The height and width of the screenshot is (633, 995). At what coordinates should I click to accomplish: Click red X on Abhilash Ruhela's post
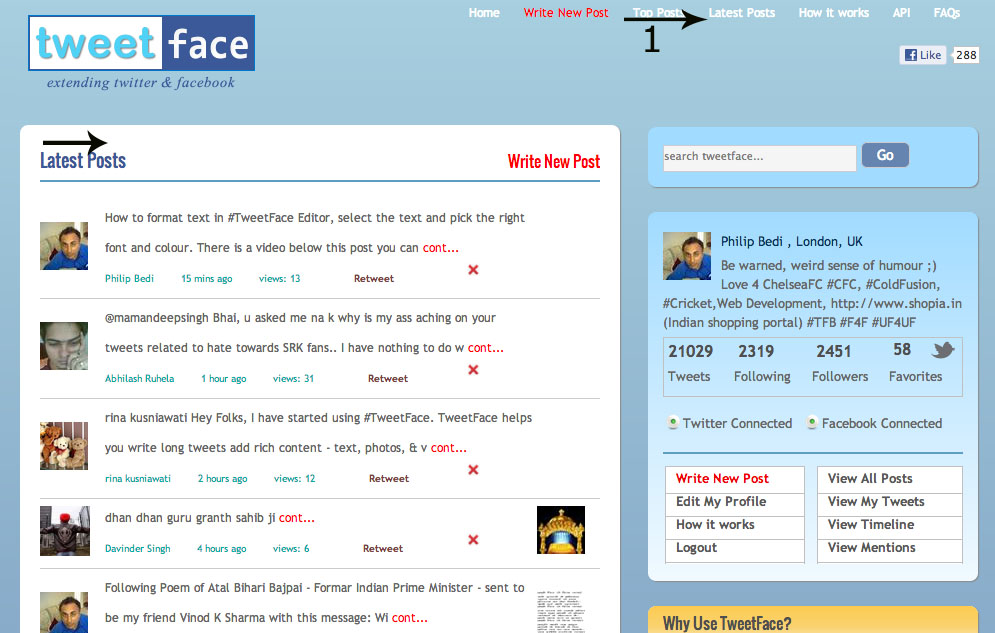[473, 370]
